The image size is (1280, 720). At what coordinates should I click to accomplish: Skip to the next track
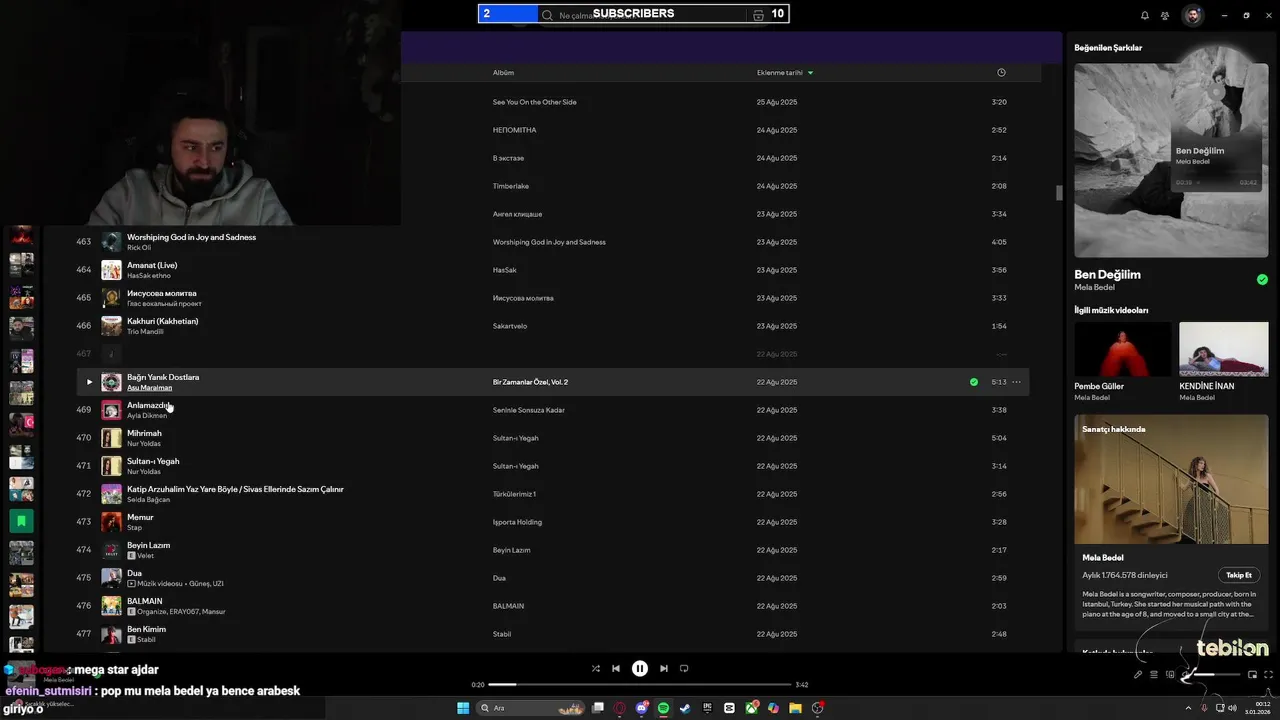664,669
